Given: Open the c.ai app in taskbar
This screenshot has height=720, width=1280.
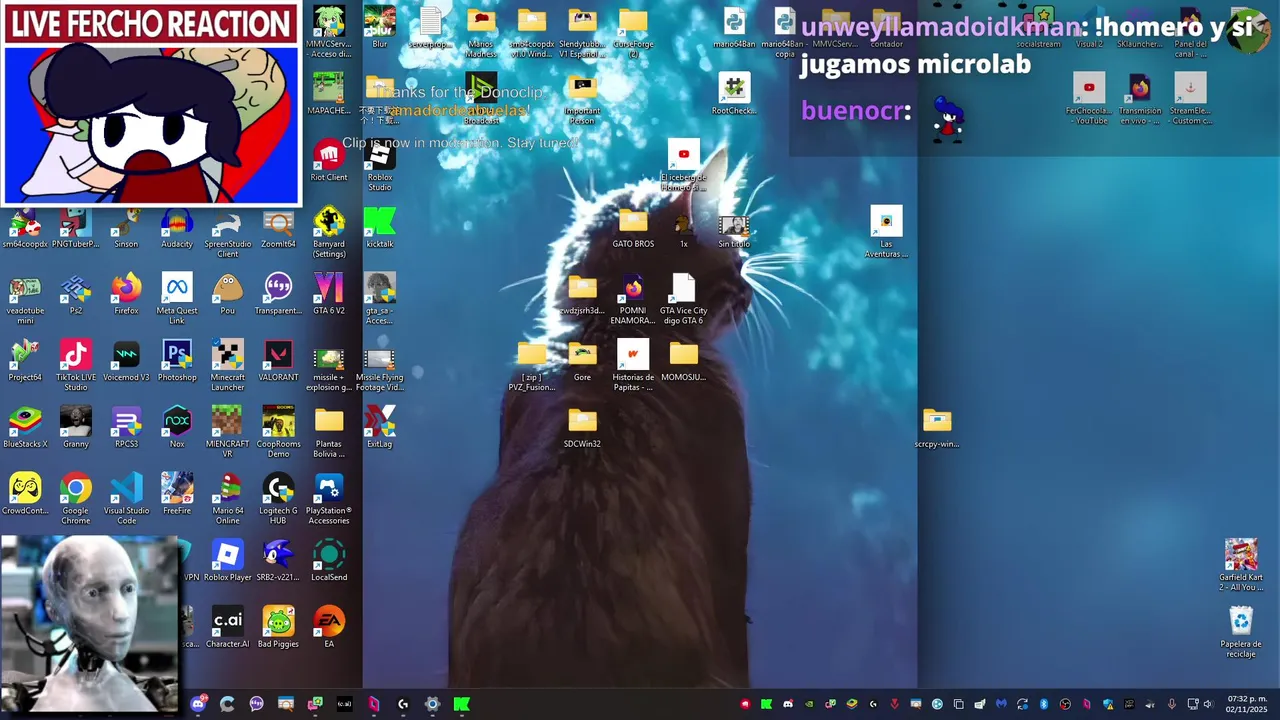Looking at the screenshot, I should pyautogui.click(x=344, y=704).
